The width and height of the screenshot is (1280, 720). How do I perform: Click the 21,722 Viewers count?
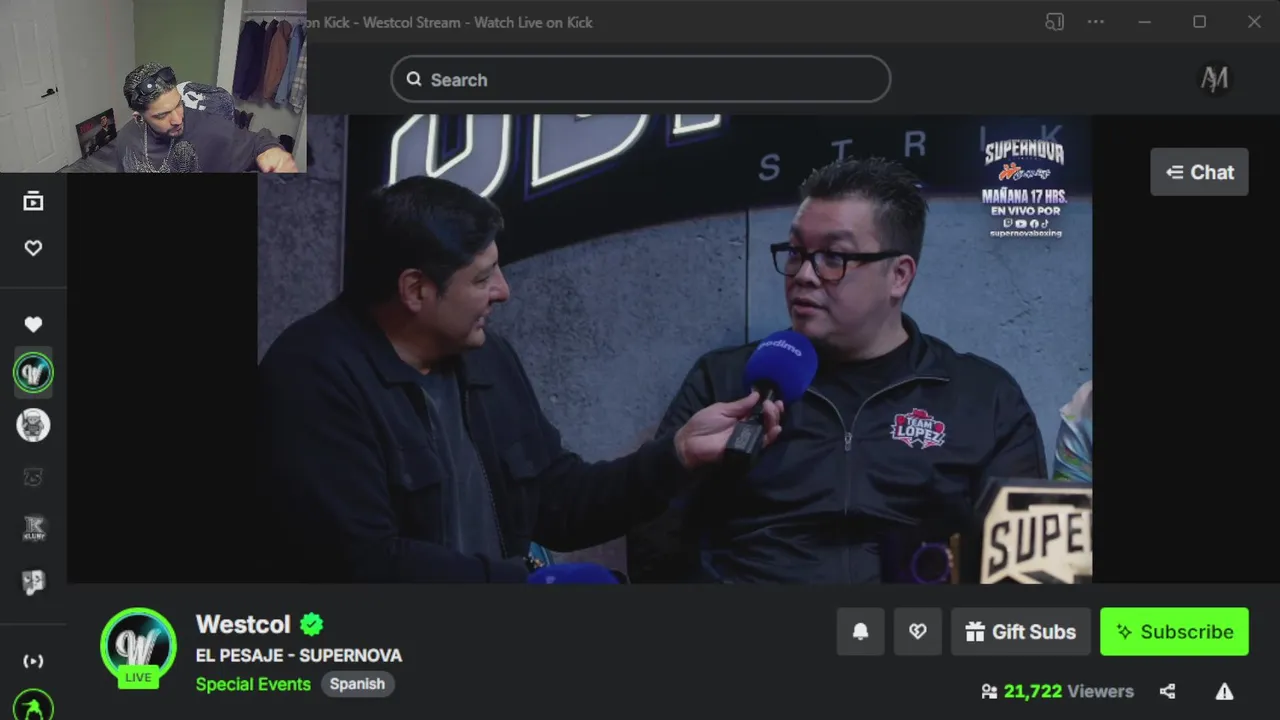[1069, 691]
